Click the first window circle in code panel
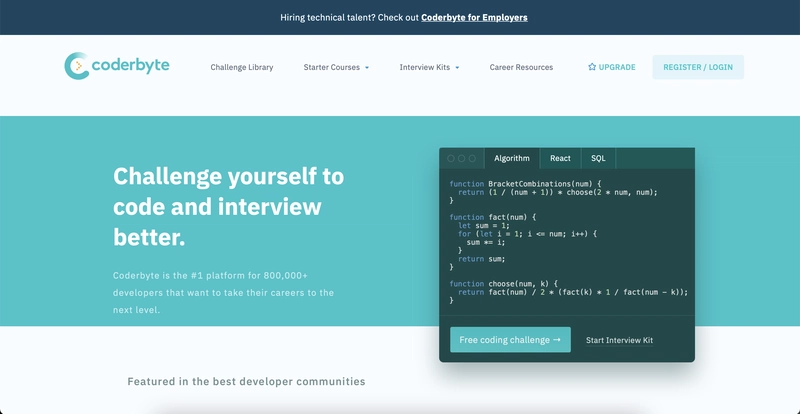The height and width of the screenshot is (414, 800). tap(451, 158)
